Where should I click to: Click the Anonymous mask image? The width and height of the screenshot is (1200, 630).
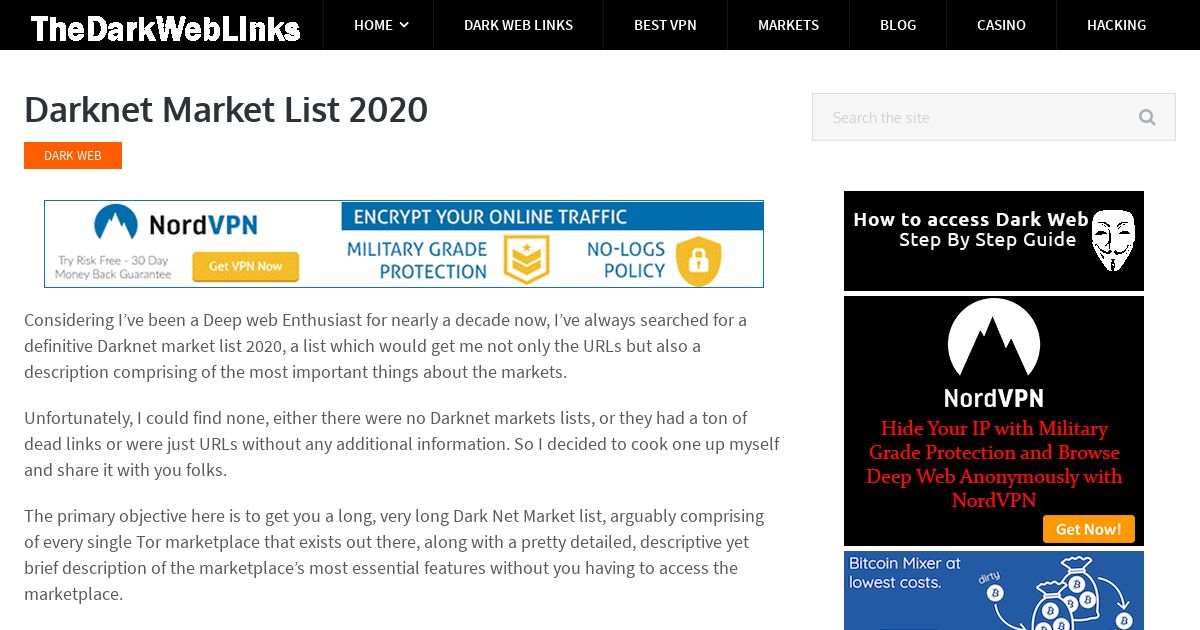pos(1112,240)
